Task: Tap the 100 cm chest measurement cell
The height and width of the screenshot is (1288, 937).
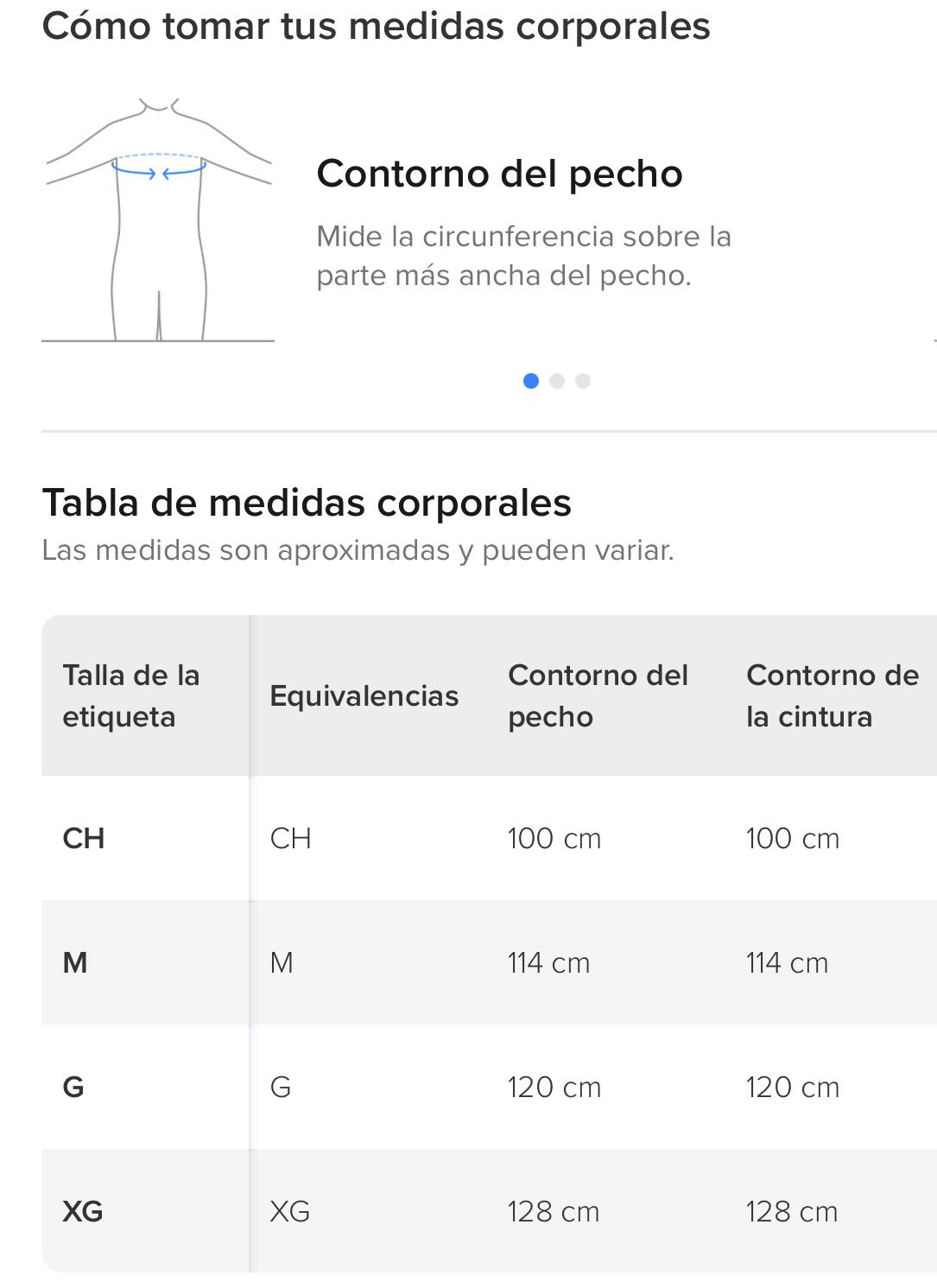Action: point(554,838)
